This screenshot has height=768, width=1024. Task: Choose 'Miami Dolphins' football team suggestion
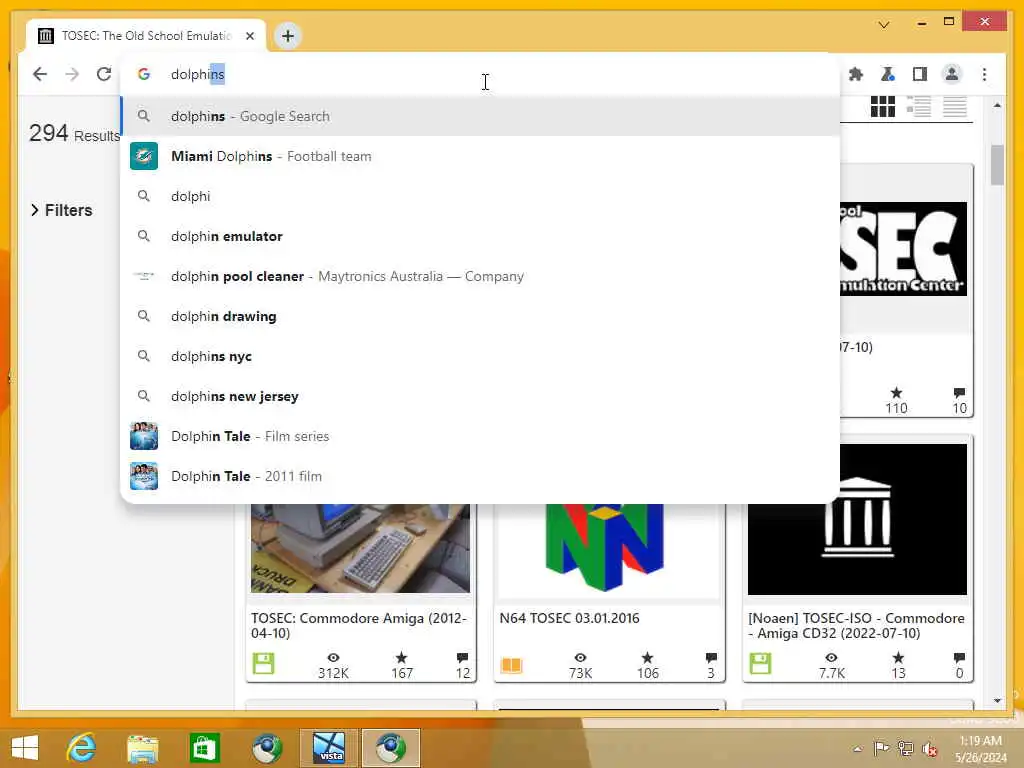point(480,156)
